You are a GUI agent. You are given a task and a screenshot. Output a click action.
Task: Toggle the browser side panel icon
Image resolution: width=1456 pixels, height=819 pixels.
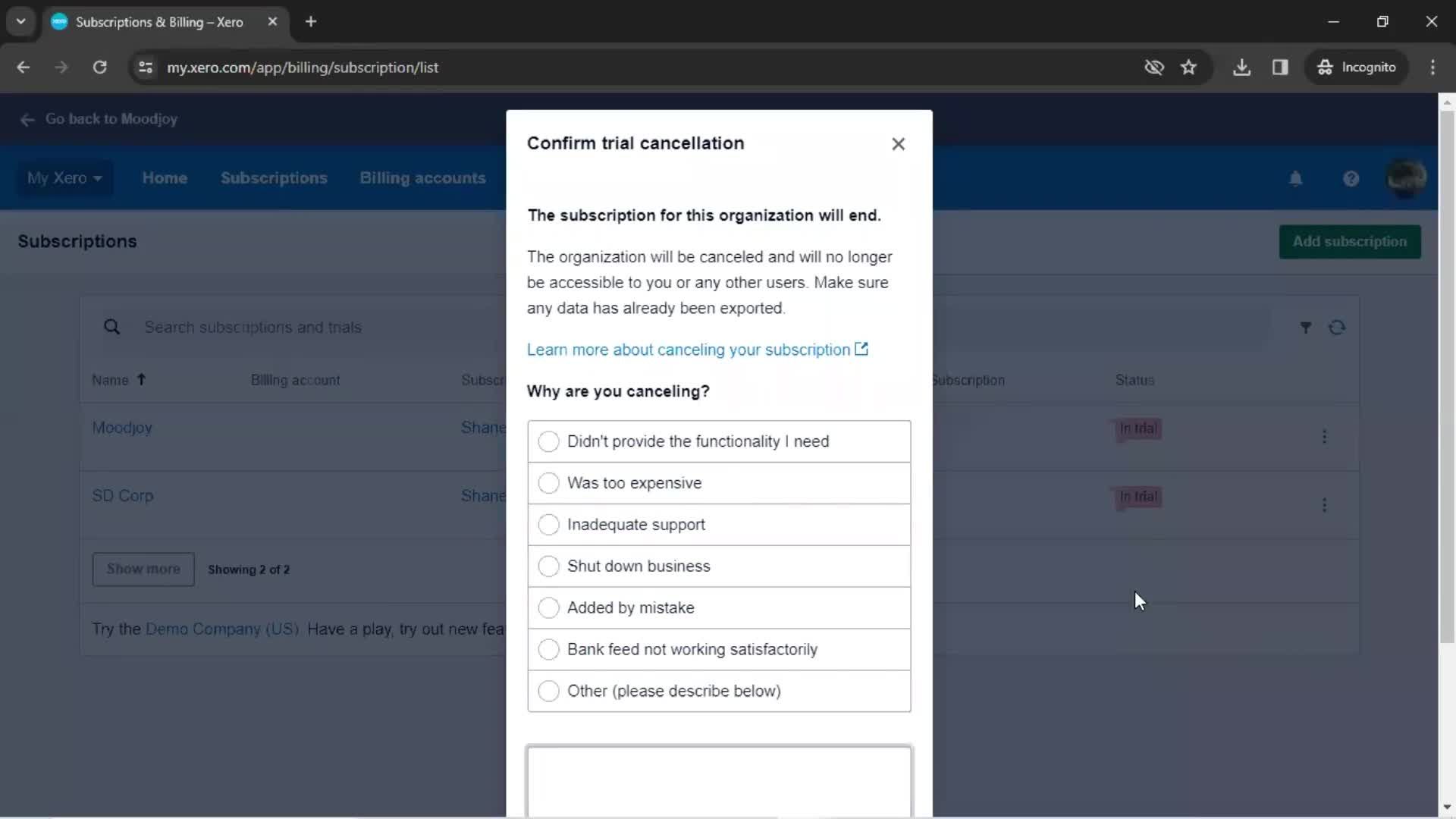pos(1280,67)
